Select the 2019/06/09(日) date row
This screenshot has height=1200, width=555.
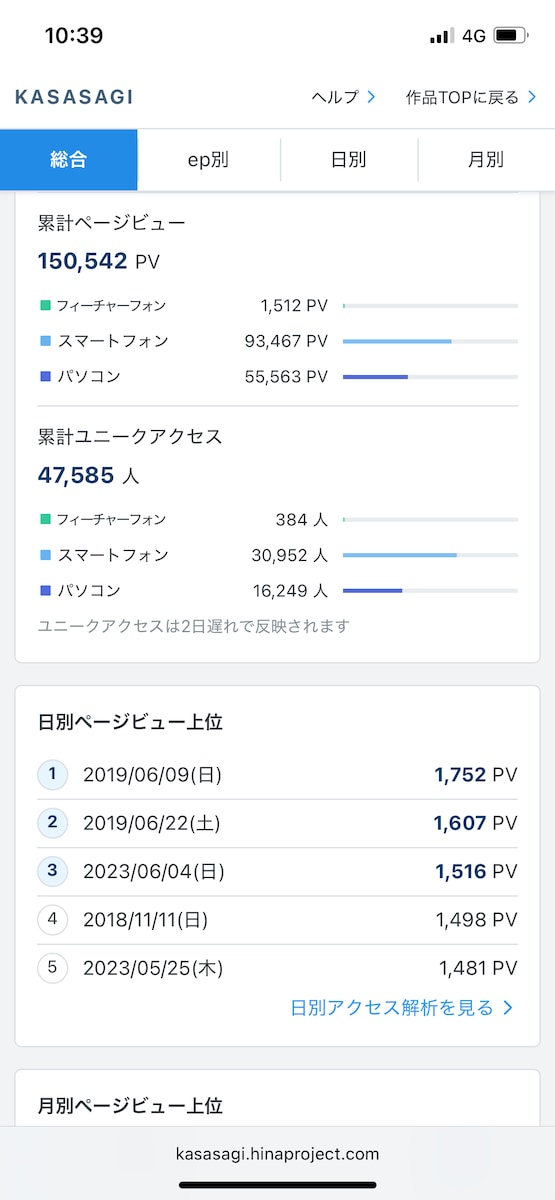tap(278, 775)
